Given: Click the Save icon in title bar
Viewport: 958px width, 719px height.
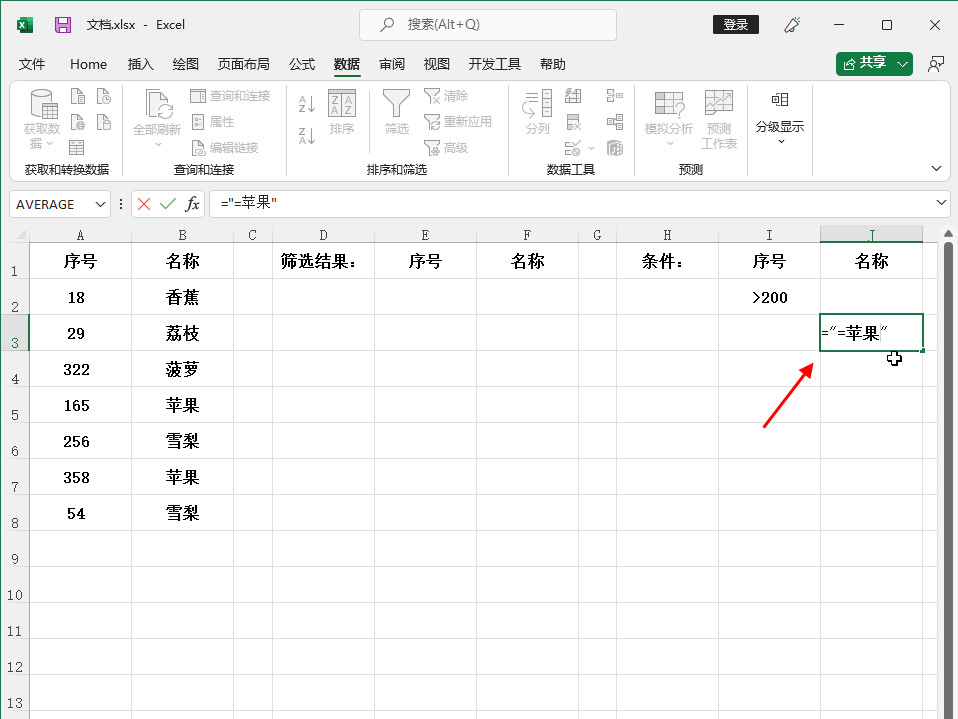Looking at the screenshot, I should 63,25.
